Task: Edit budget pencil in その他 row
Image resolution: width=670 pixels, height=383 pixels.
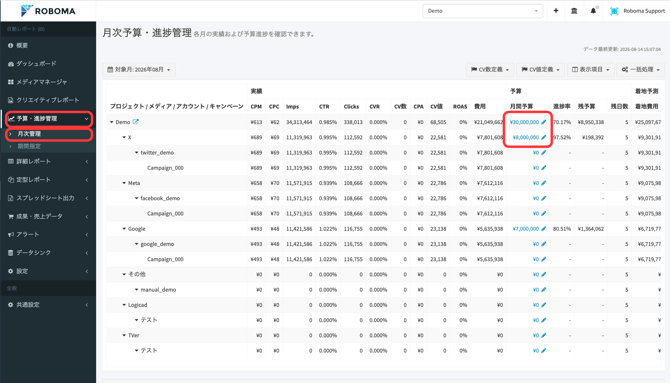Action: pyautogui.click(x=544, y=274)
